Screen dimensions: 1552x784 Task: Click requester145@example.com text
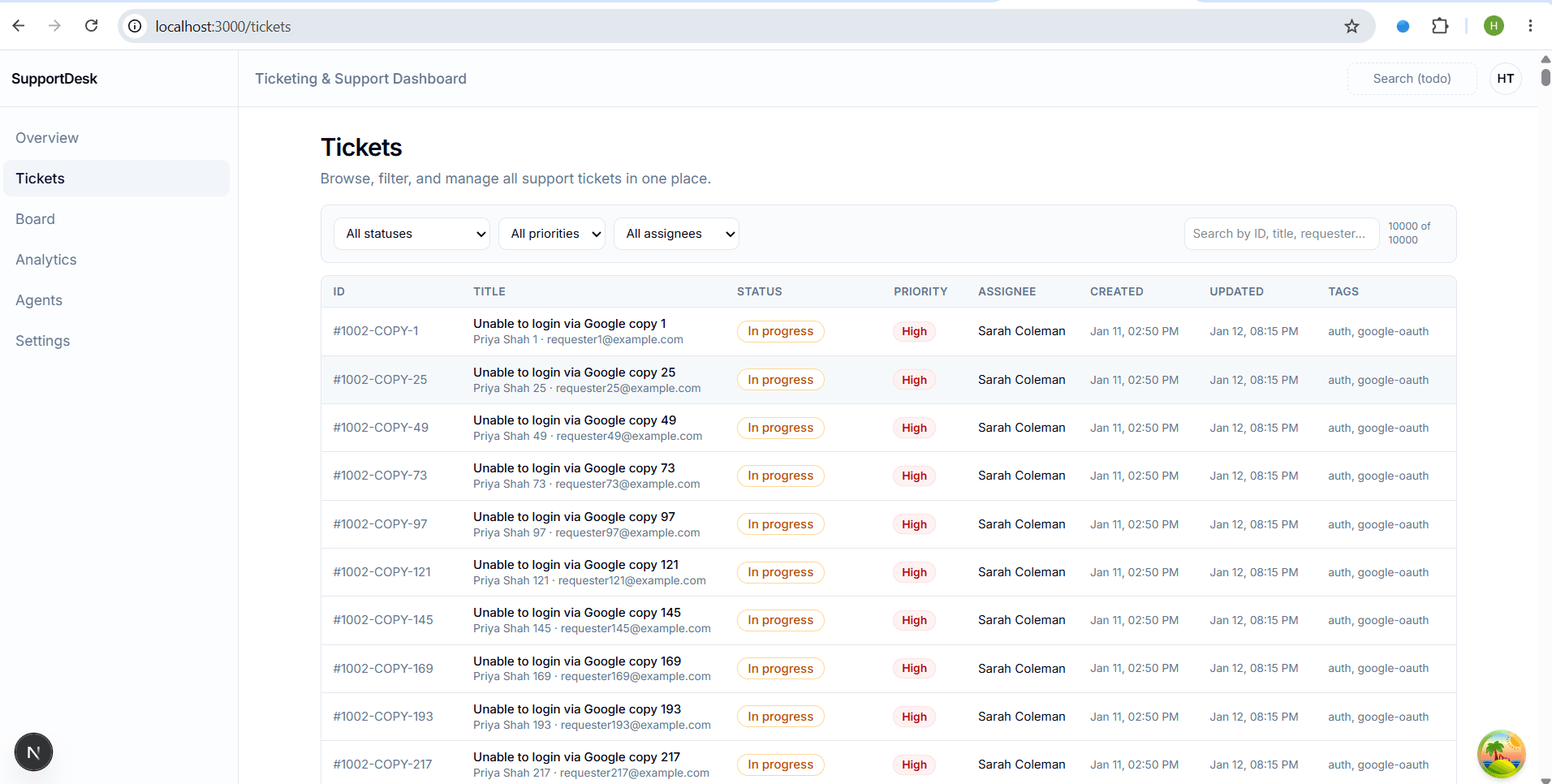pos(636,628)
